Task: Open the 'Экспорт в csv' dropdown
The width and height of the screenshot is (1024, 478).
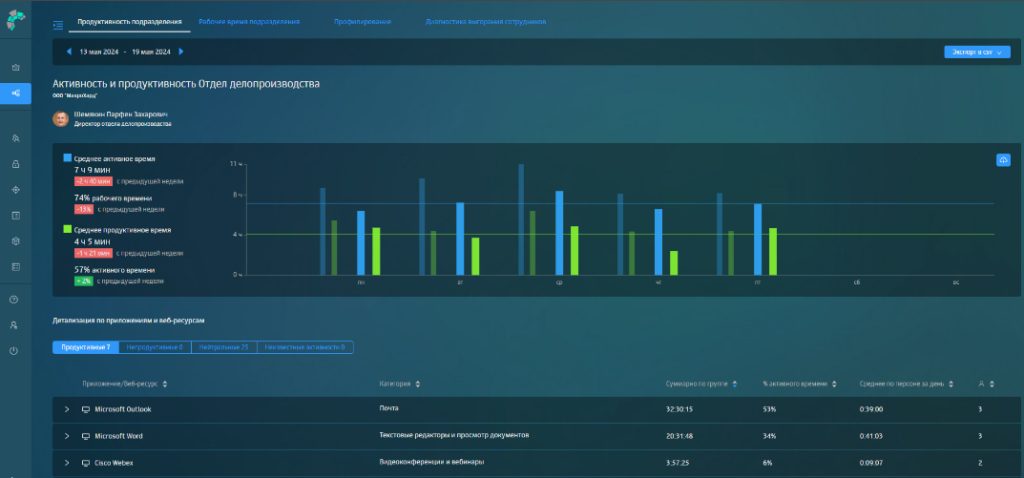Action: (x=976, y=52)
